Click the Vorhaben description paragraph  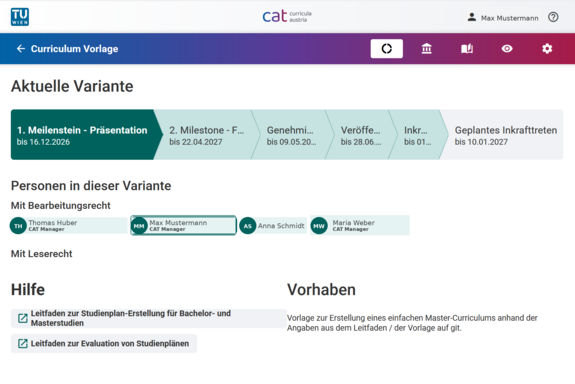(412, 323)
